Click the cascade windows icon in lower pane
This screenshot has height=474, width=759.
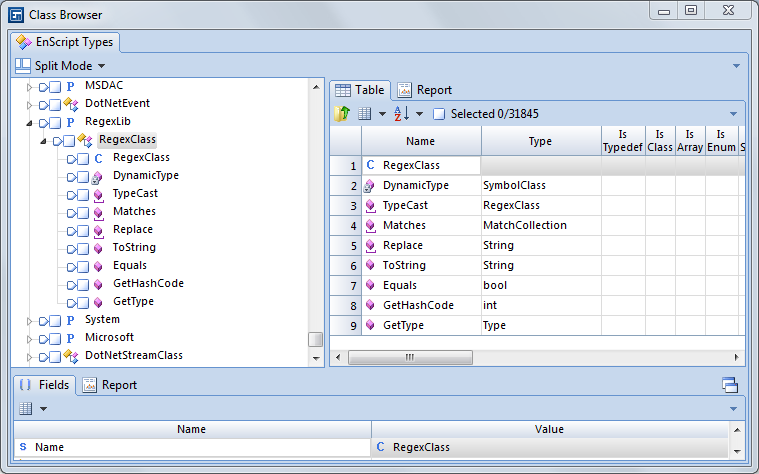(730, 385)
